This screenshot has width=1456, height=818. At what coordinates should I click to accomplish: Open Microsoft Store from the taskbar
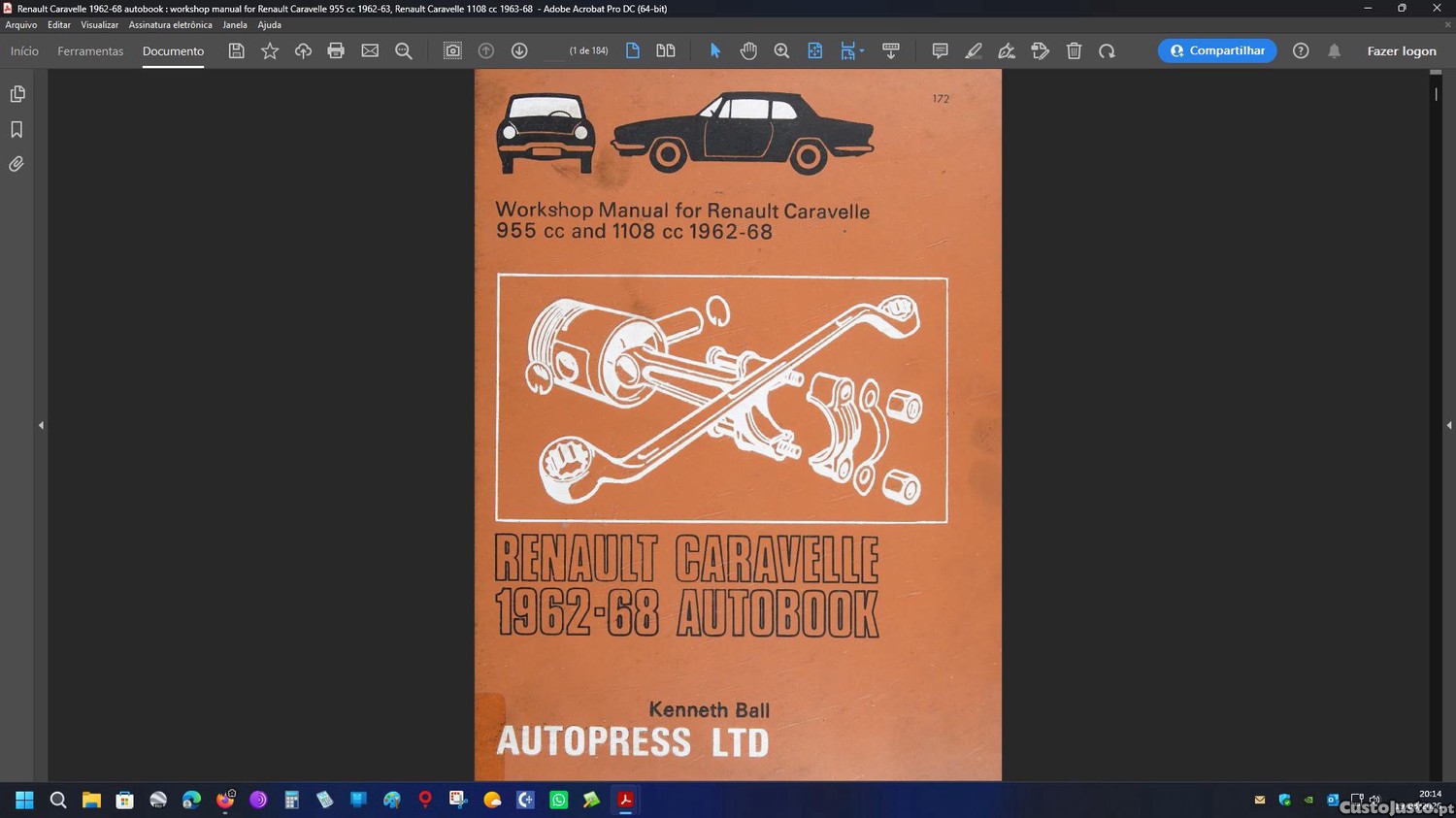[125, 800]
